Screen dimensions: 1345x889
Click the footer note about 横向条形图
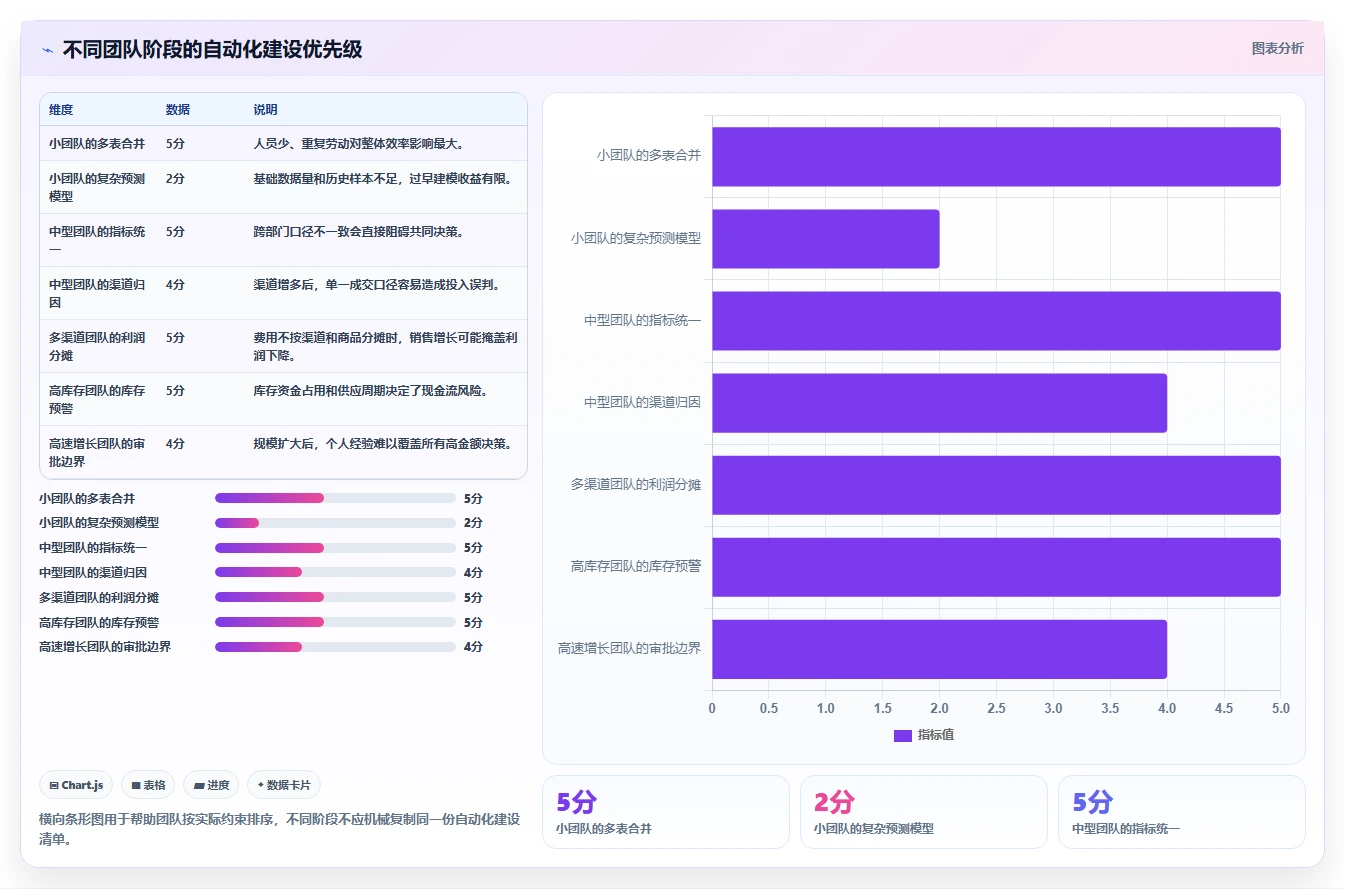click(279, 829)
